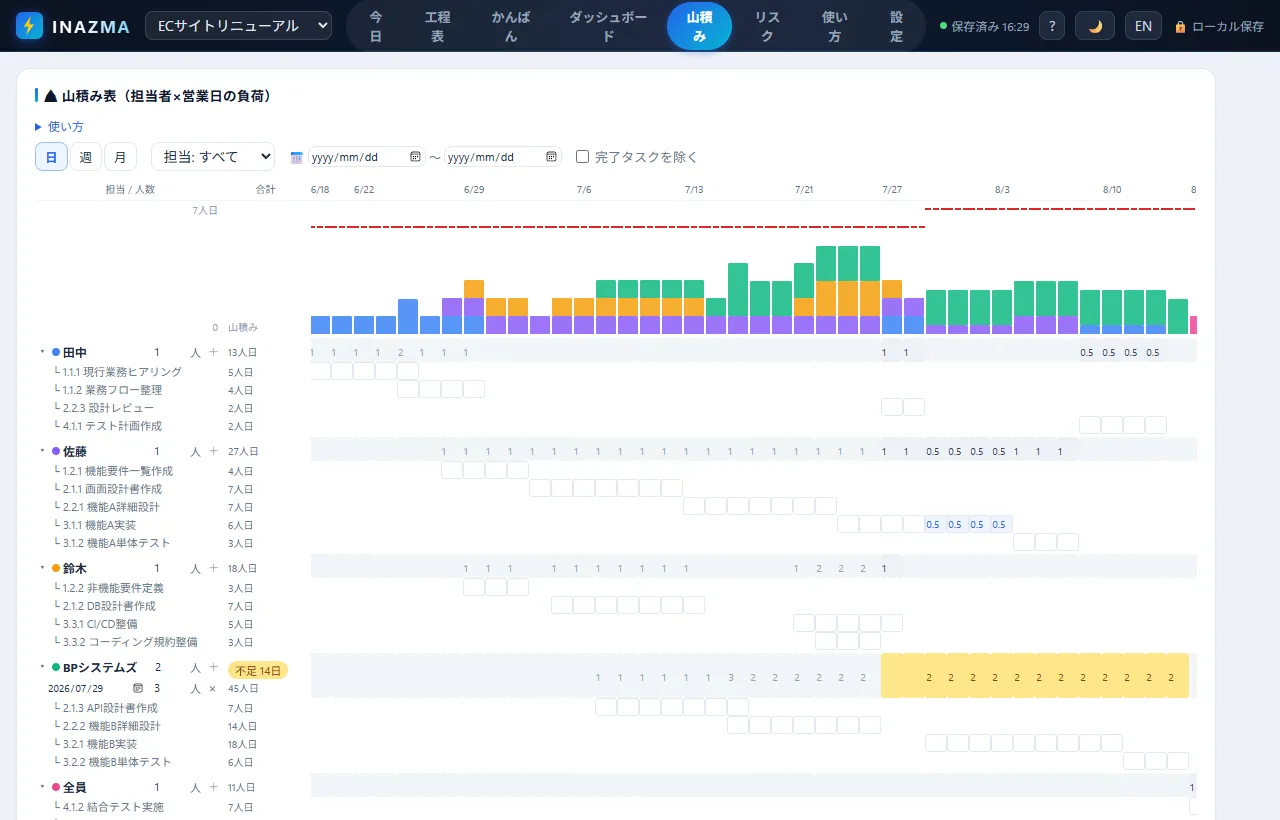
Task: Open the 担当: すべて filter dropdown
Action: [x=213, y=156]
